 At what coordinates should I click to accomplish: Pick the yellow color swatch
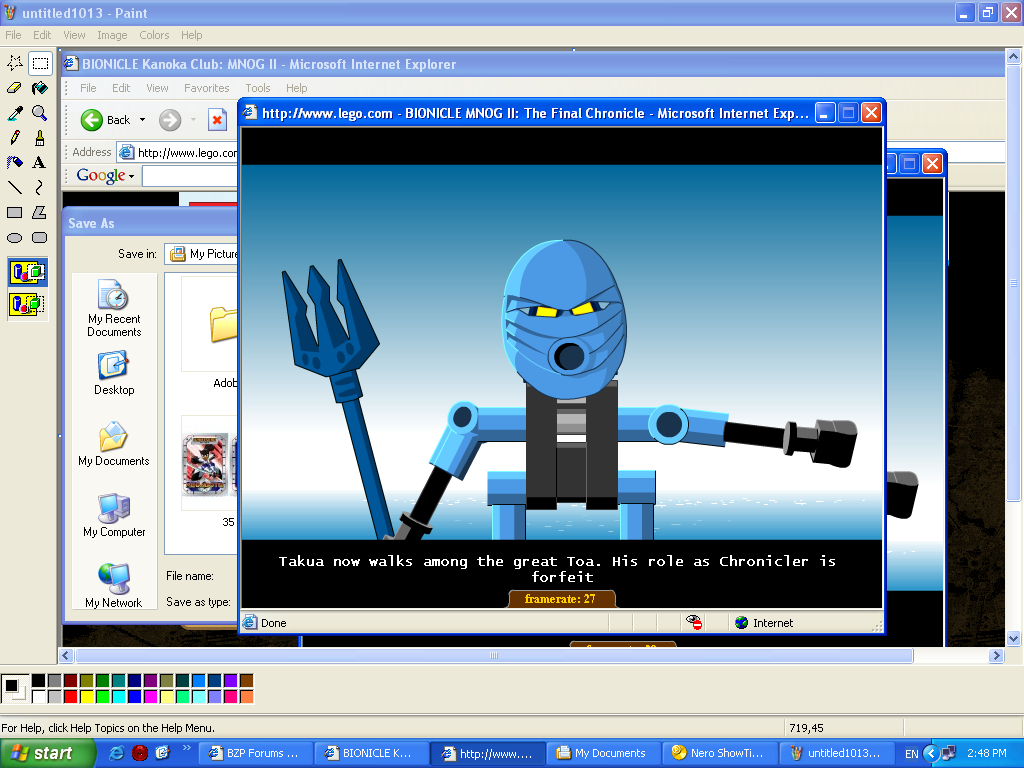[86, 696]
